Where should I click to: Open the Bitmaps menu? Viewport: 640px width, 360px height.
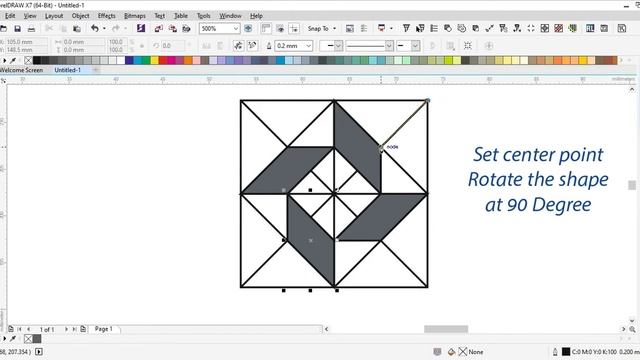[135, 16]
